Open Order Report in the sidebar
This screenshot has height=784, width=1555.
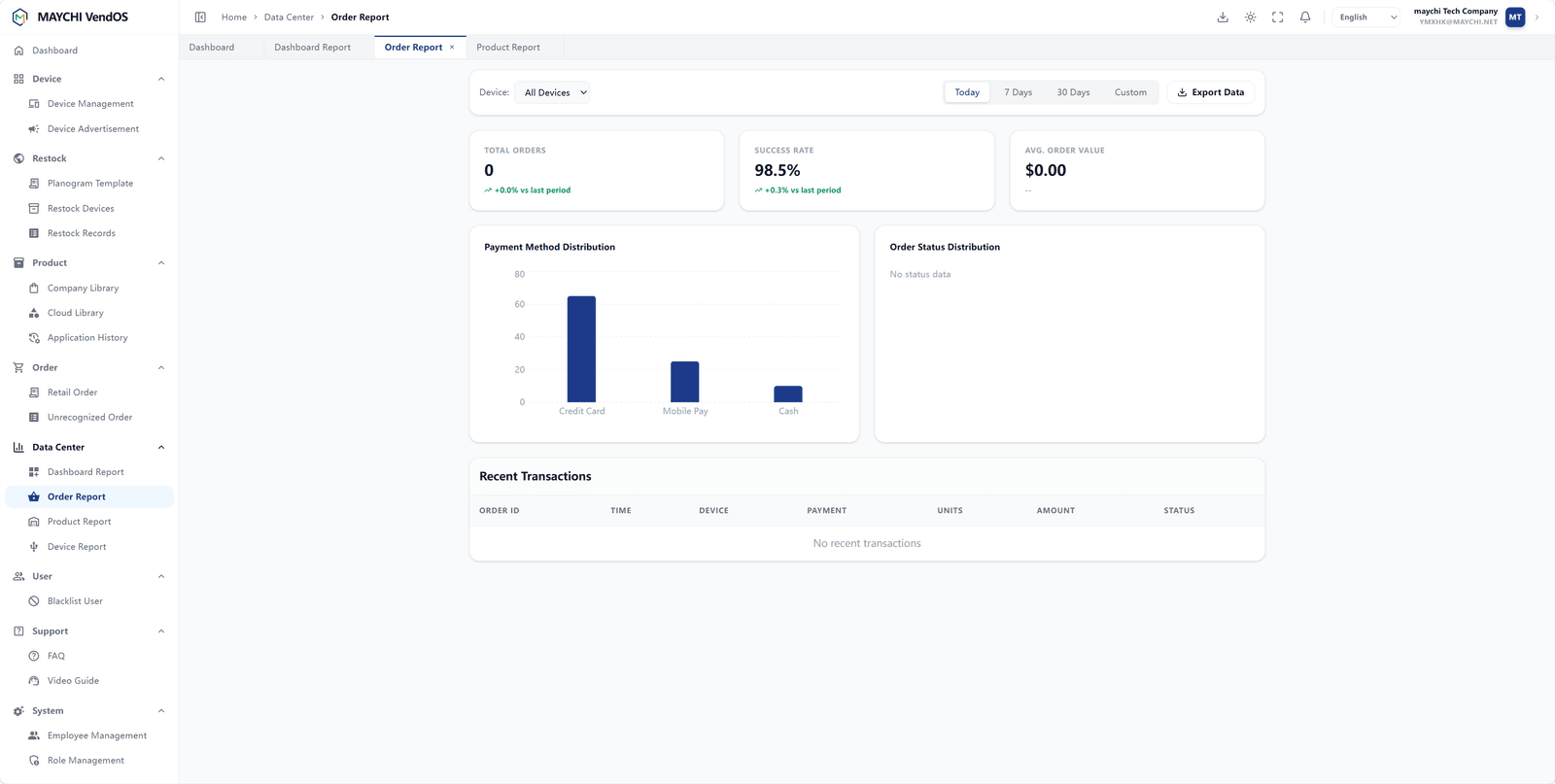[x=89, y=496]
